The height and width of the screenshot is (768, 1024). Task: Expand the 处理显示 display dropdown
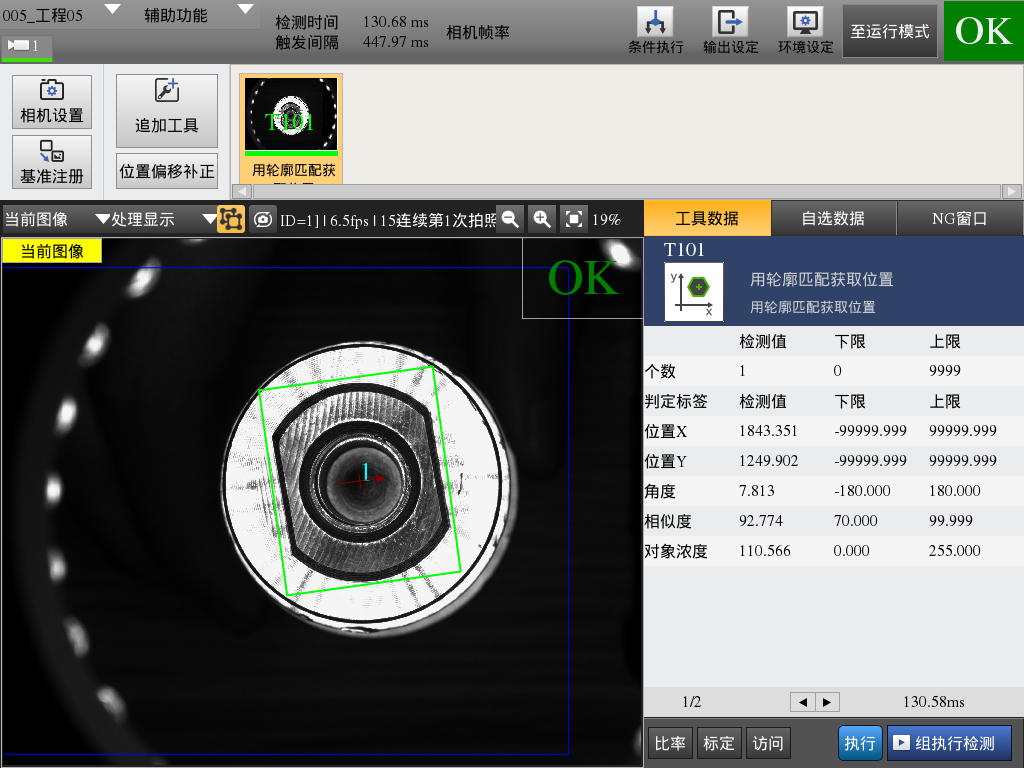pyautogui.click(x=209, y=219)
